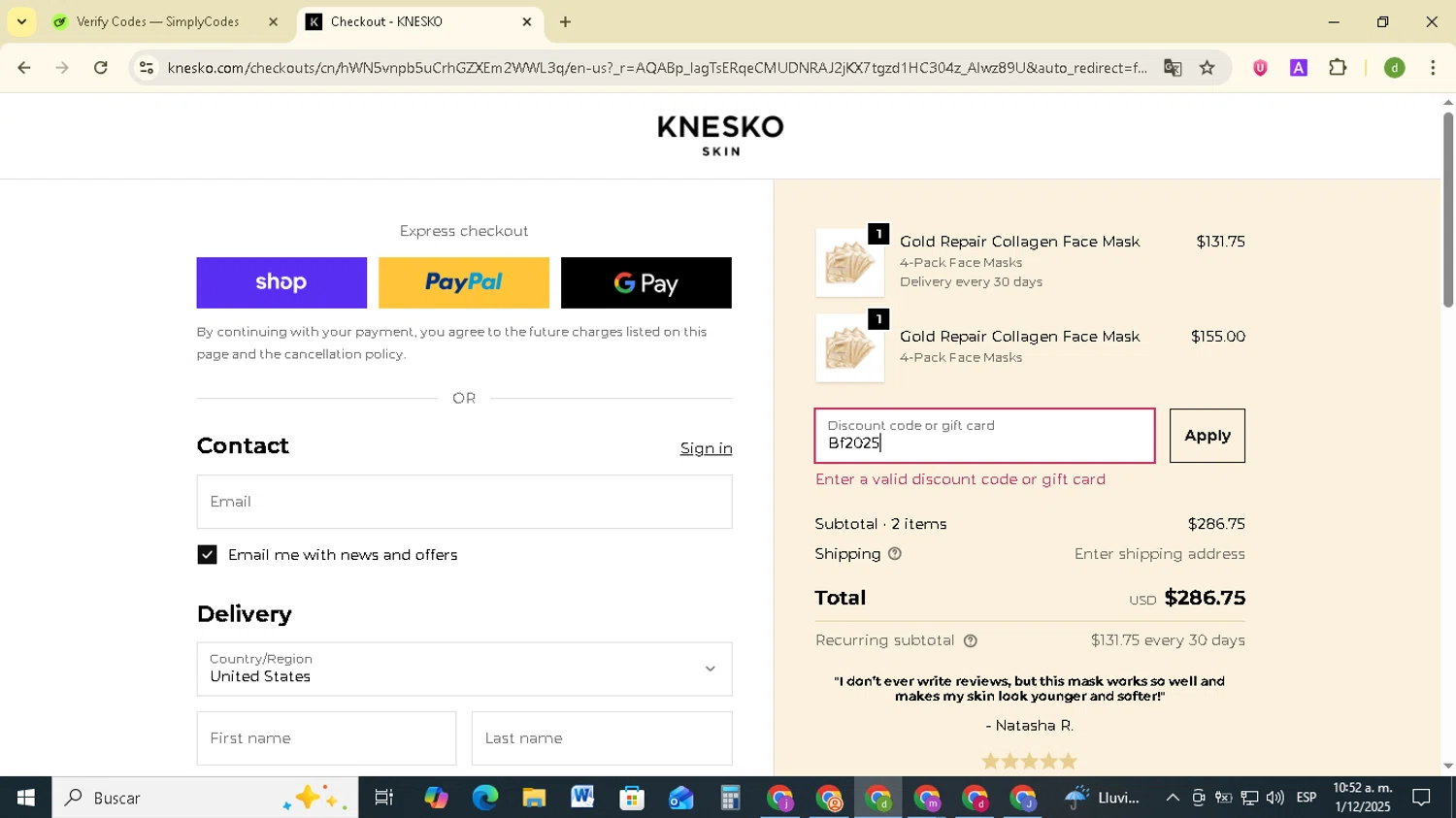Show Recurring subtotal help icon

[x=970, y=640]
